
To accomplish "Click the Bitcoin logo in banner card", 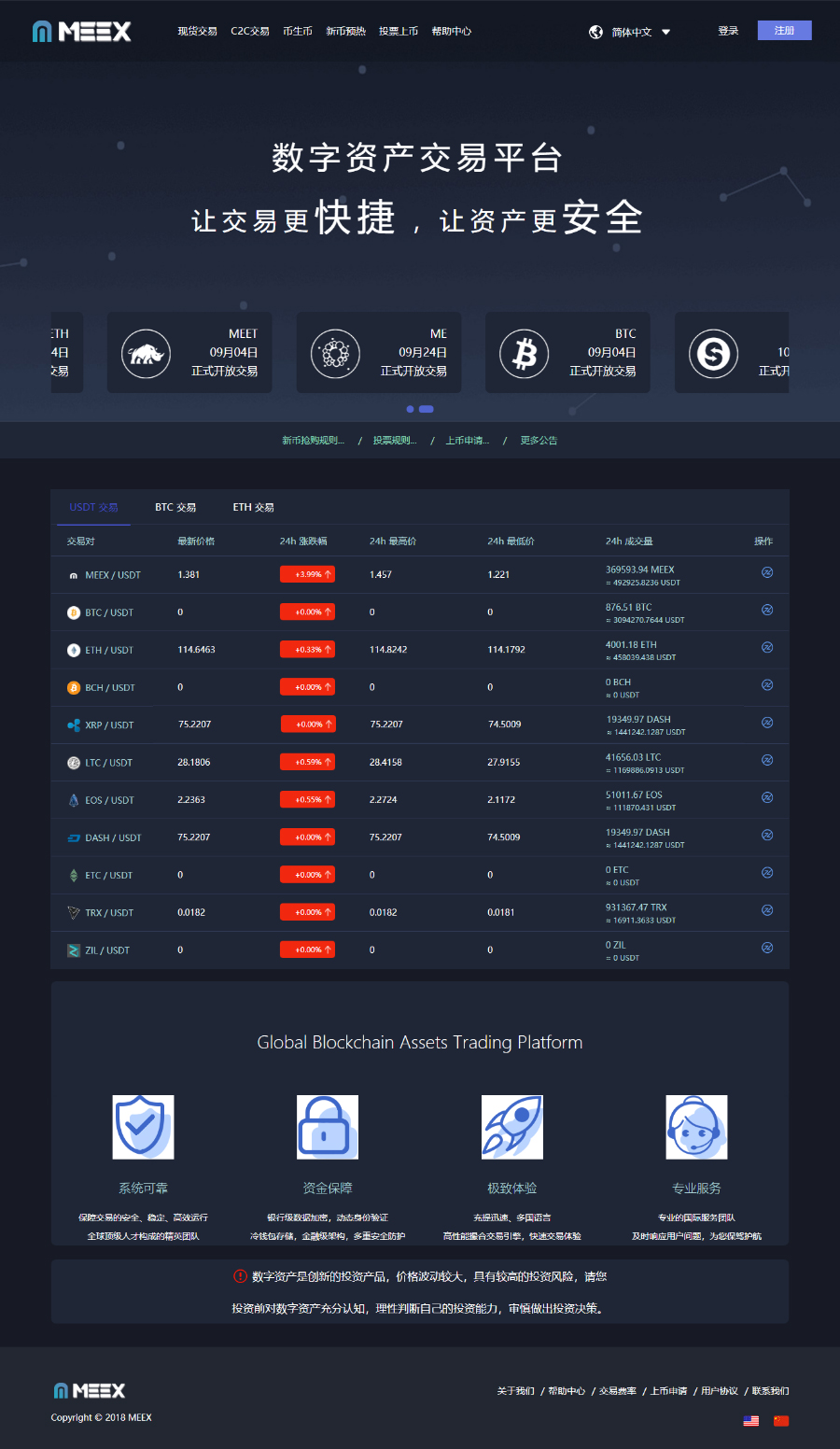I will click(525, 354).
